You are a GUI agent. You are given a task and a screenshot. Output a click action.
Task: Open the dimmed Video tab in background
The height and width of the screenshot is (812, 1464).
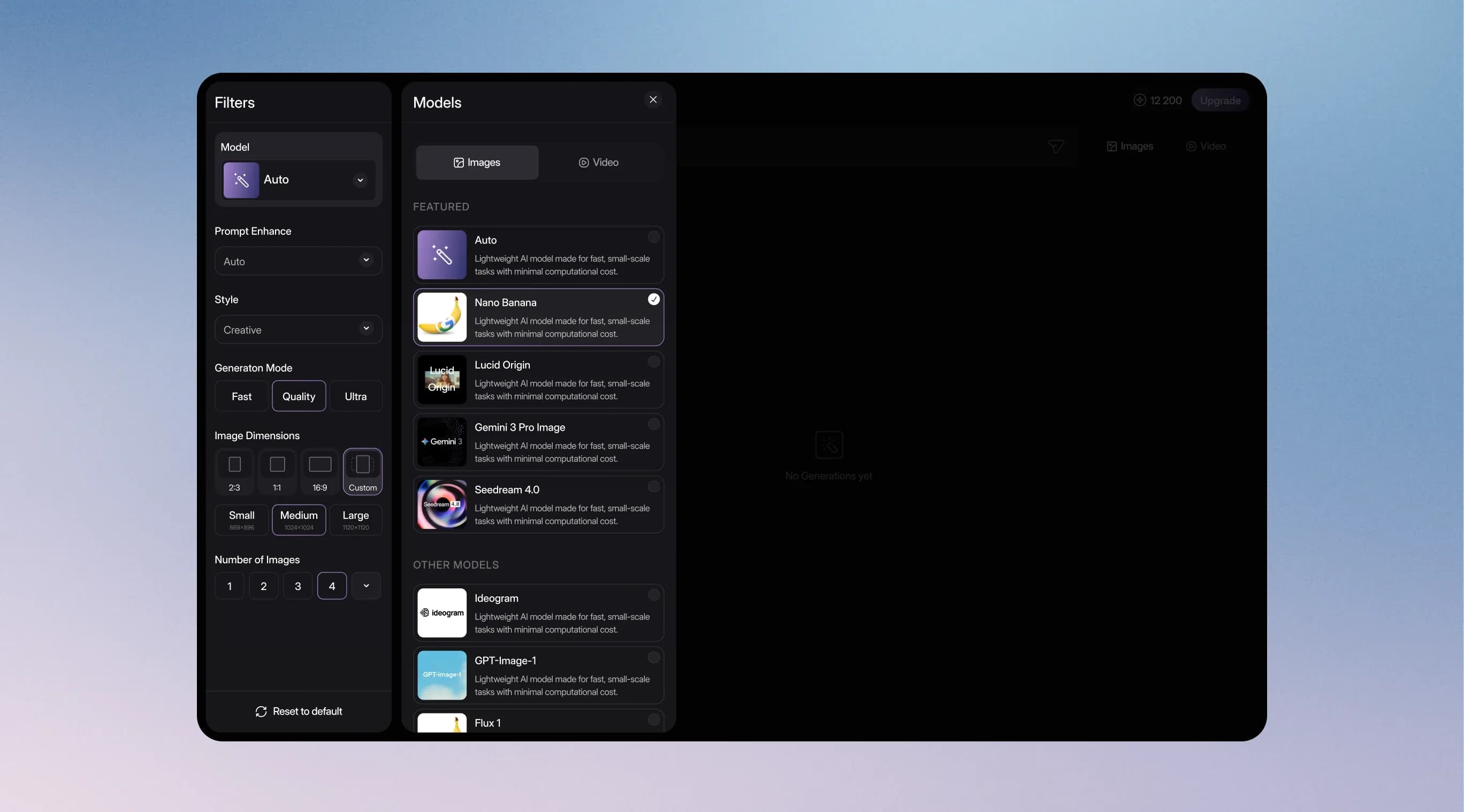click(1206, 147)
